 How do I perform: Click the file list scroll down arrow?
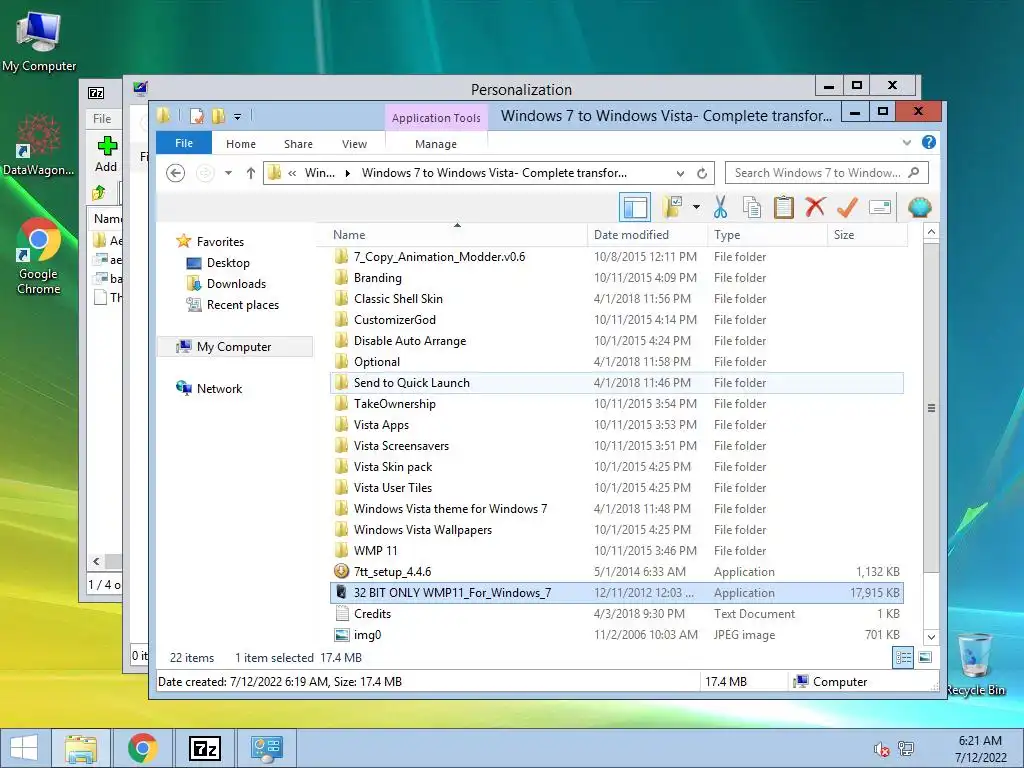931,637
